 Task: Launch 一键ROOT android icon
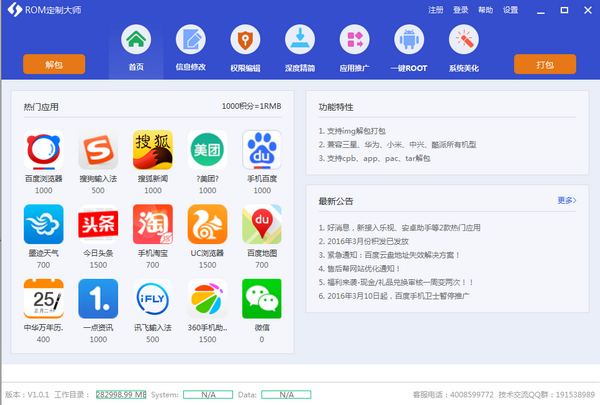click(409, 39)
